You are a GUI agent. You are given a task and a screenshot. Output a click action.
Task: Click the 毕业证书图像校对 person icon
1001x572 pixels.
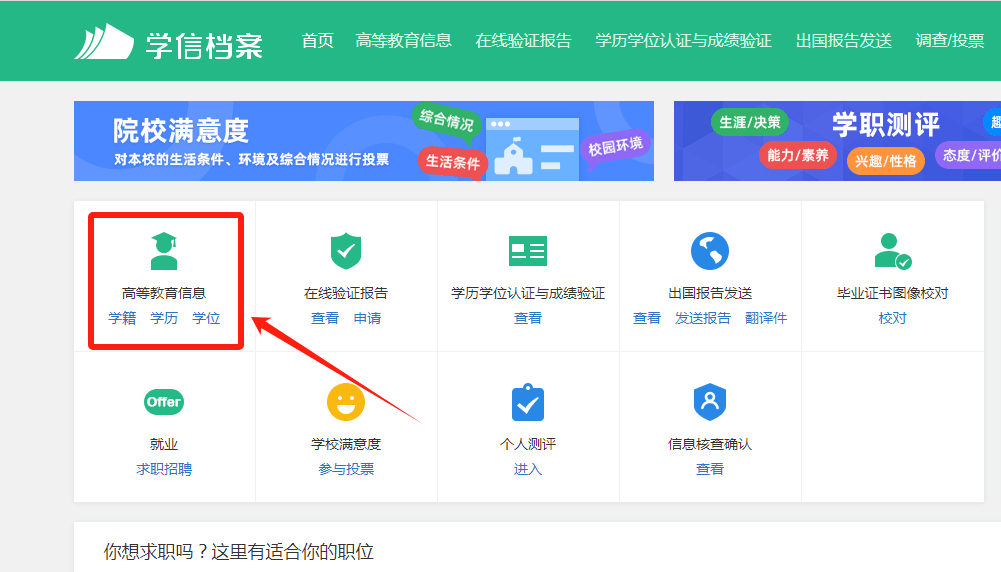pyautogui.click(x=892, y=251)
